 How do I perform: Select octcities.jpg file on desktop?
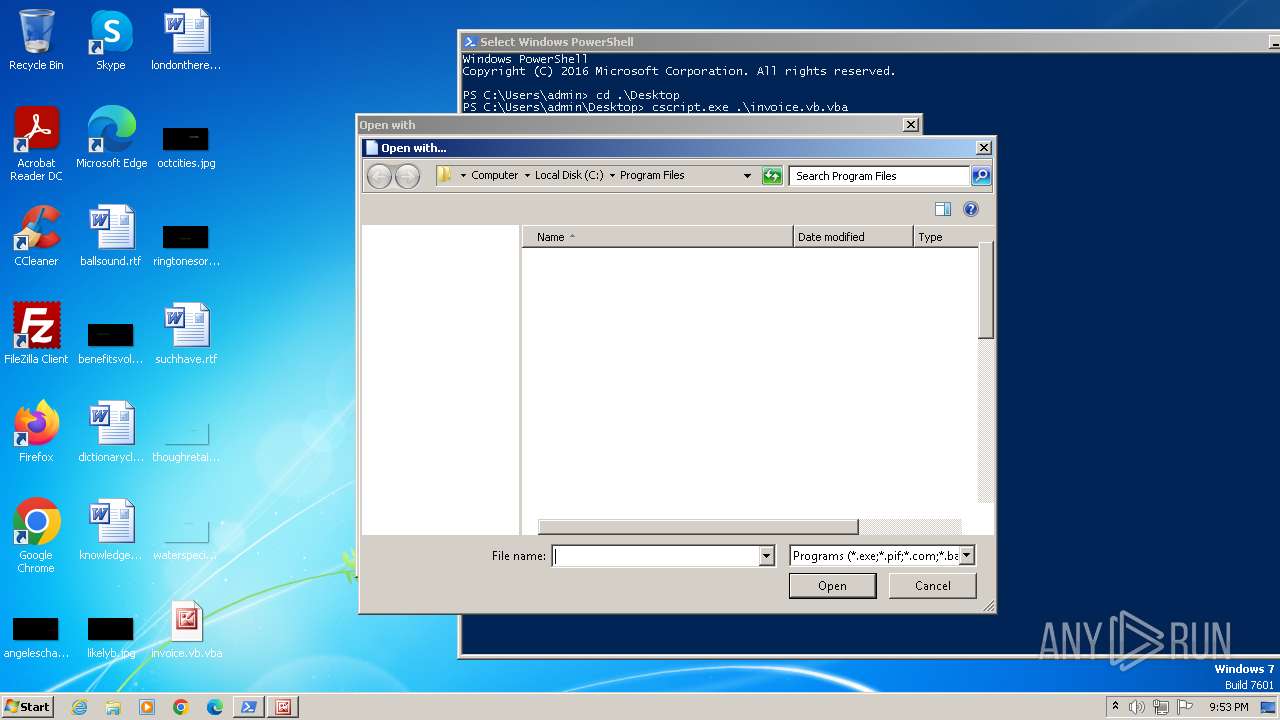[186, 145]
